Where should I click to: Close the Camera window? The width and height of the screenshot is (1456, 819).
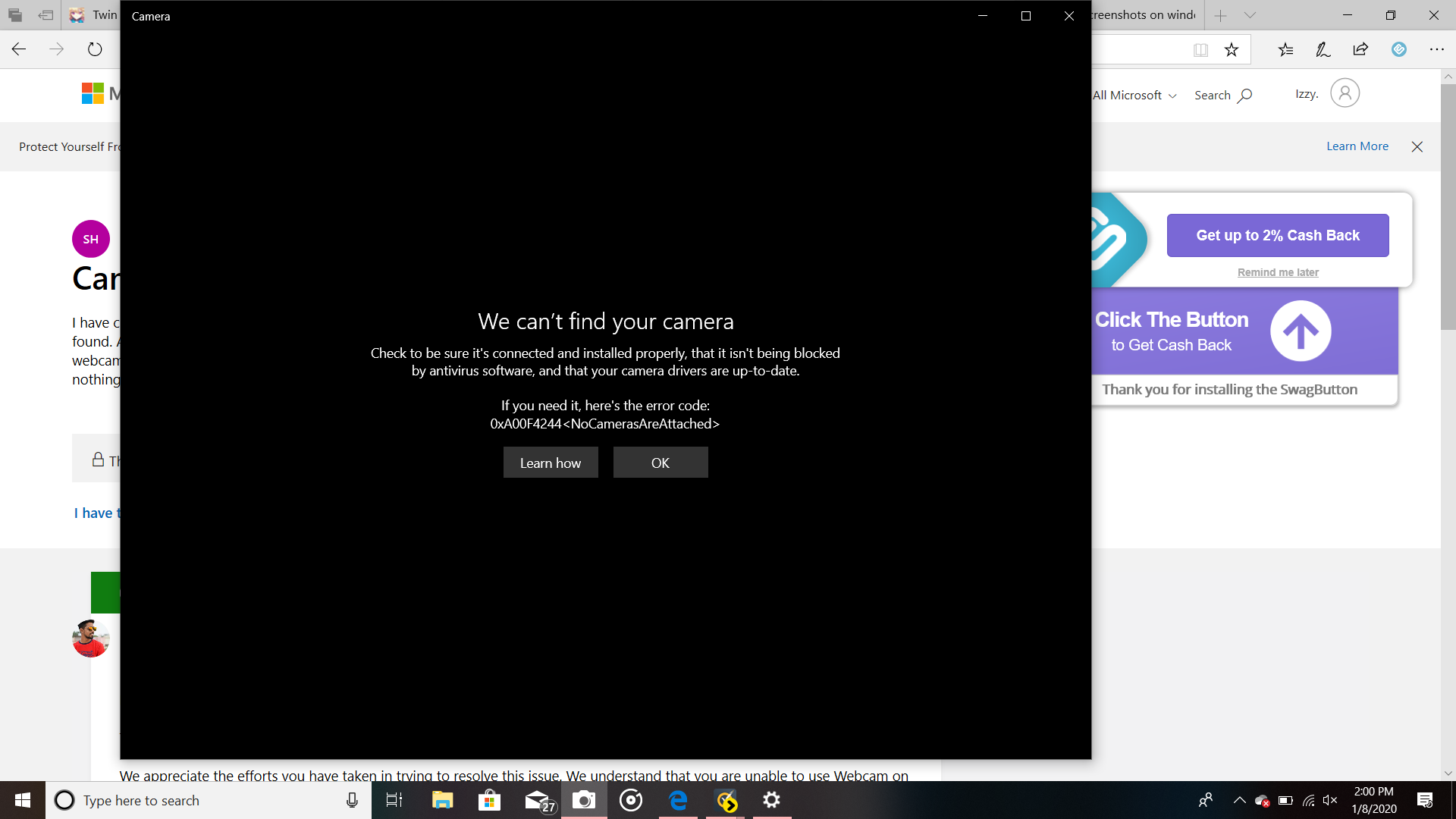pyautogui.click(x=1069, y=16)
